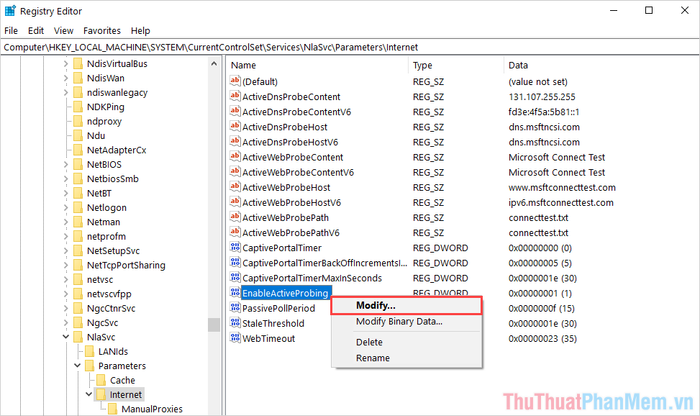Image resolution: width=700 pixels, height=416 pixels.
Task: Click the Netlogon folder icon
Action: point(78,208)
